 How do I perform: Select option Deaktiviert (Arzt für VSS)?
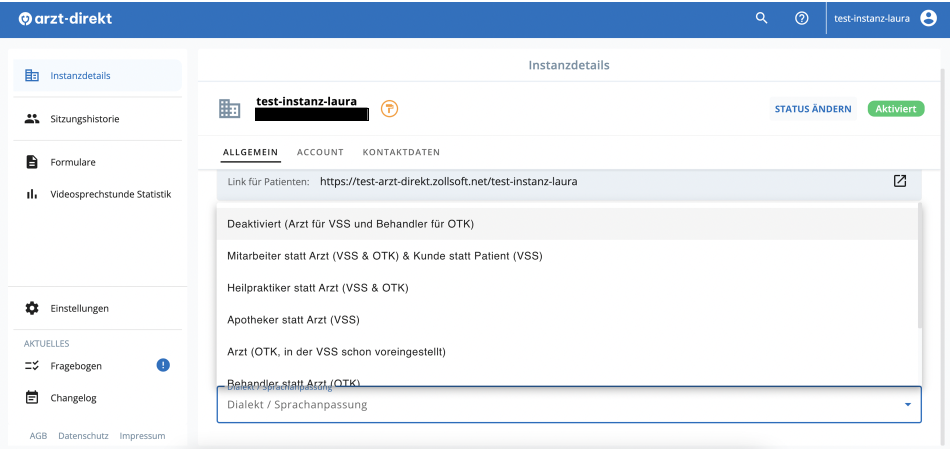point(350,223)
